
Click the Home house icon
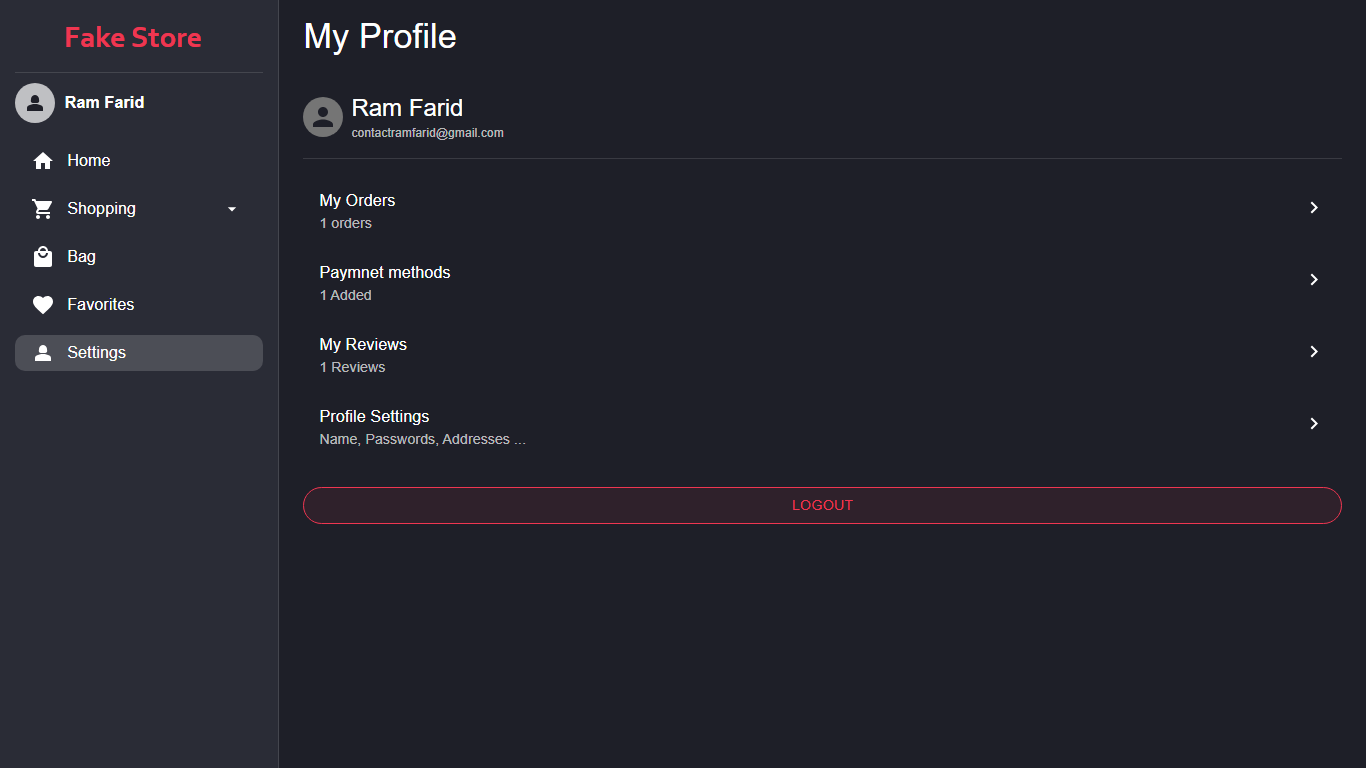(x=43, y=161)
